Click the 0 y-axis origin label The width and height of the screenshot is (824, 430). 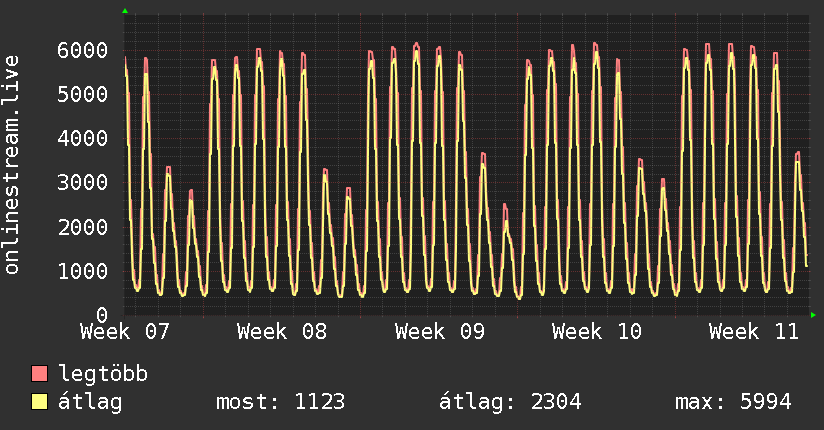(101, 315)
